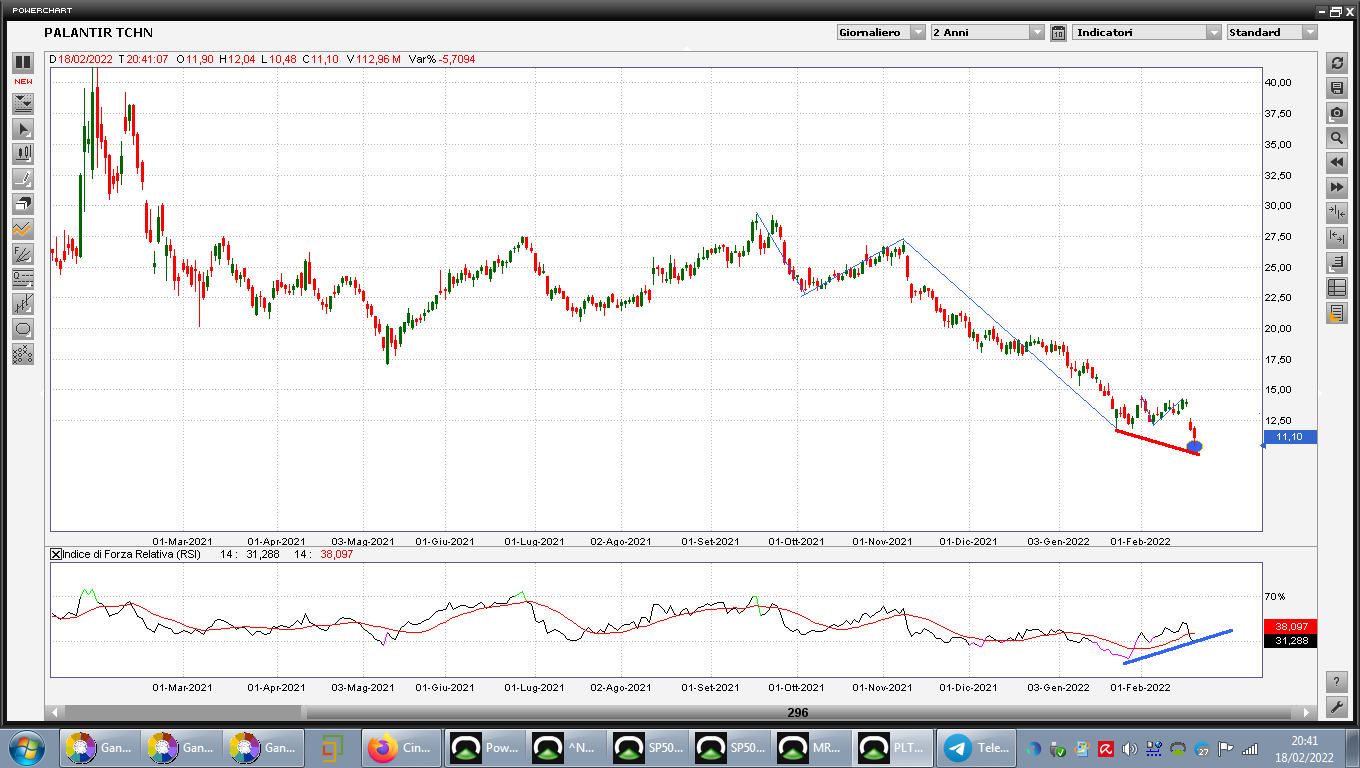
Task: Click the fast-forward double-arrow icon
Action: (1337, 188)
